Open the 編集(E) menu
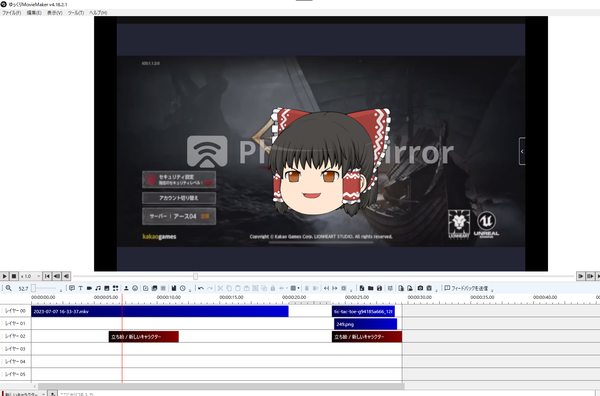Viewport: 600px width, 396px height. tap(34, 13)
